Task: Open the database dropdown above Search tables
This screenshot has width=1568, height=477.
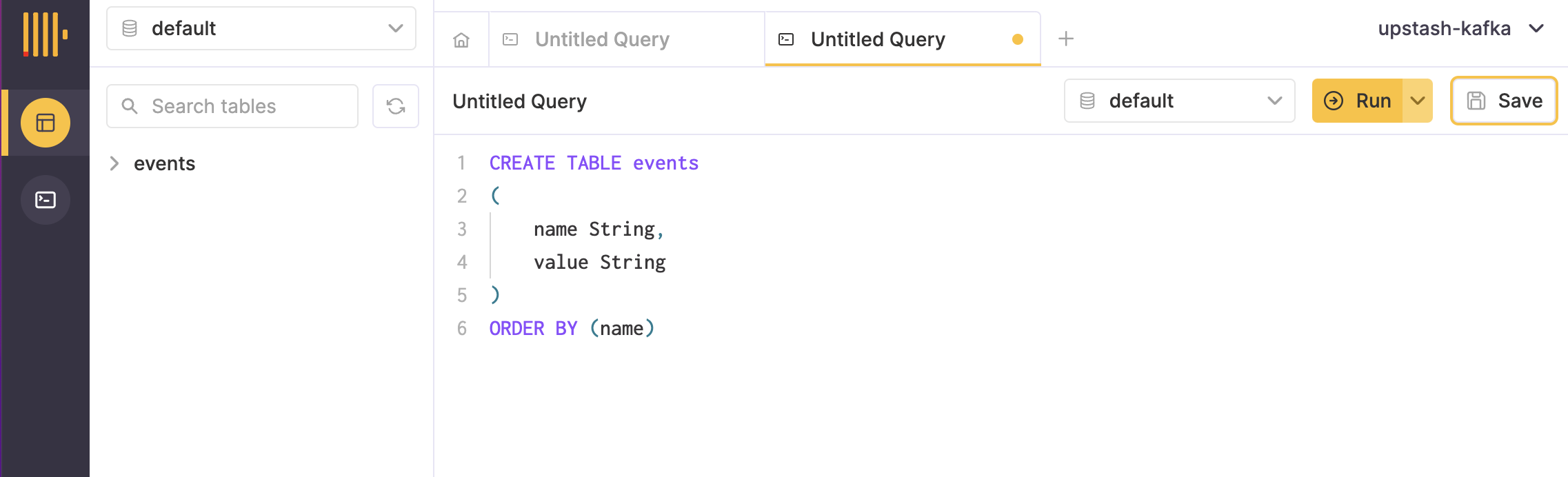Action: pyautogui.click(x=261, y=28)
